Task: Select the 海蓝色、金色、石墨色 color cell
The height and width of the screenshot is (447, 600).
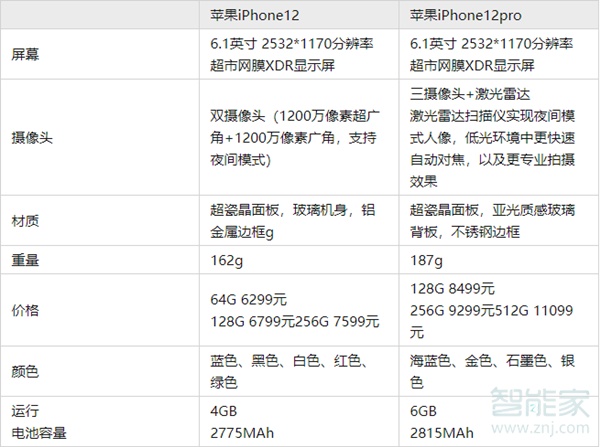Action: coord(499,371)
